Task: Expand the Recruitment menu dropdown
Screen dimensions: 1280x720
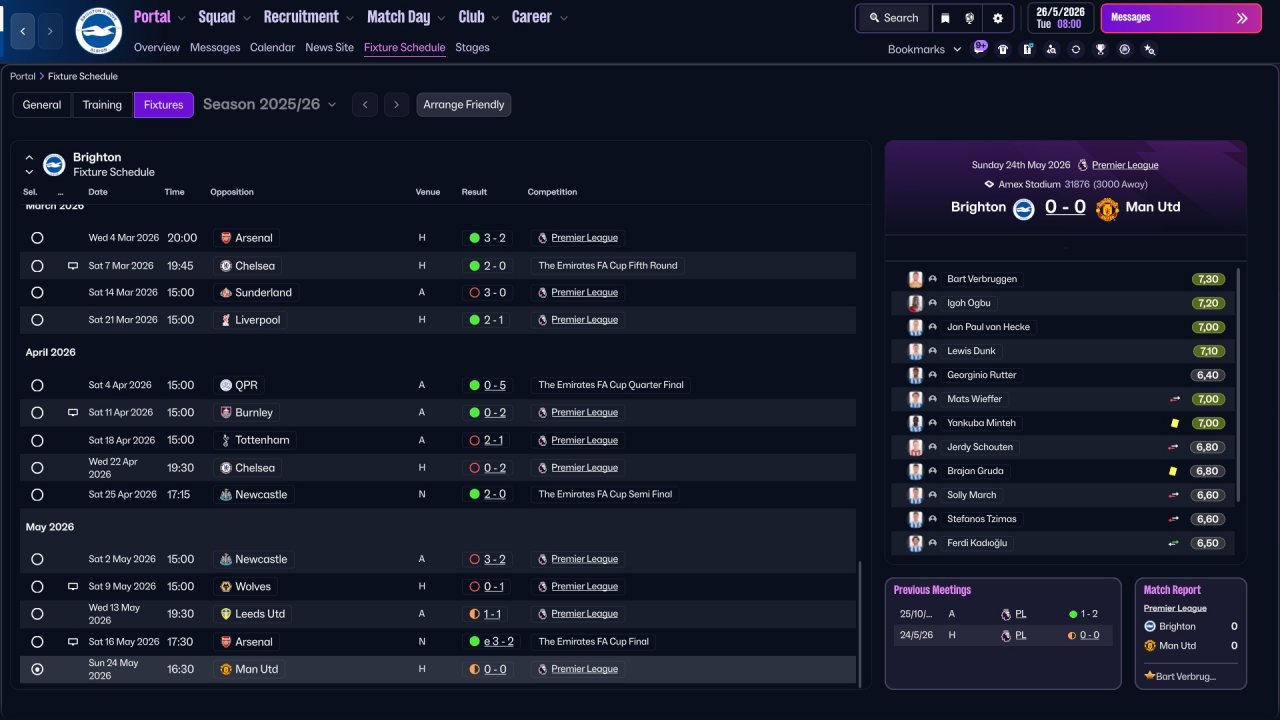Action: 349,18
